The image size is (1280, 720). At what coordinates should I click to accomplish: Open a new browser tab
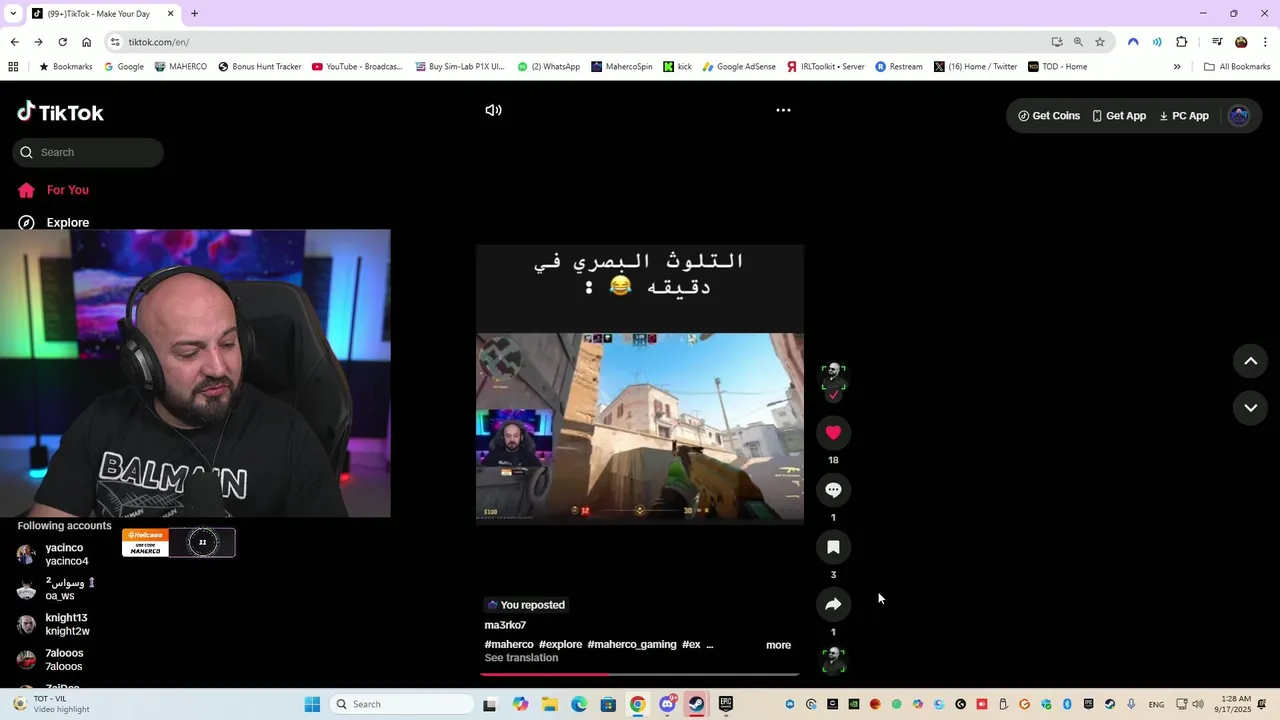(194, 14)
